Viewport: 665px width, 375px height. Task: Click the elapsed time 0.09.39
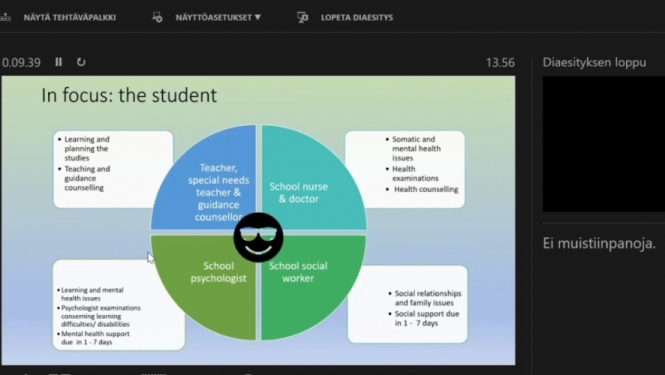(x=21, y=63)
